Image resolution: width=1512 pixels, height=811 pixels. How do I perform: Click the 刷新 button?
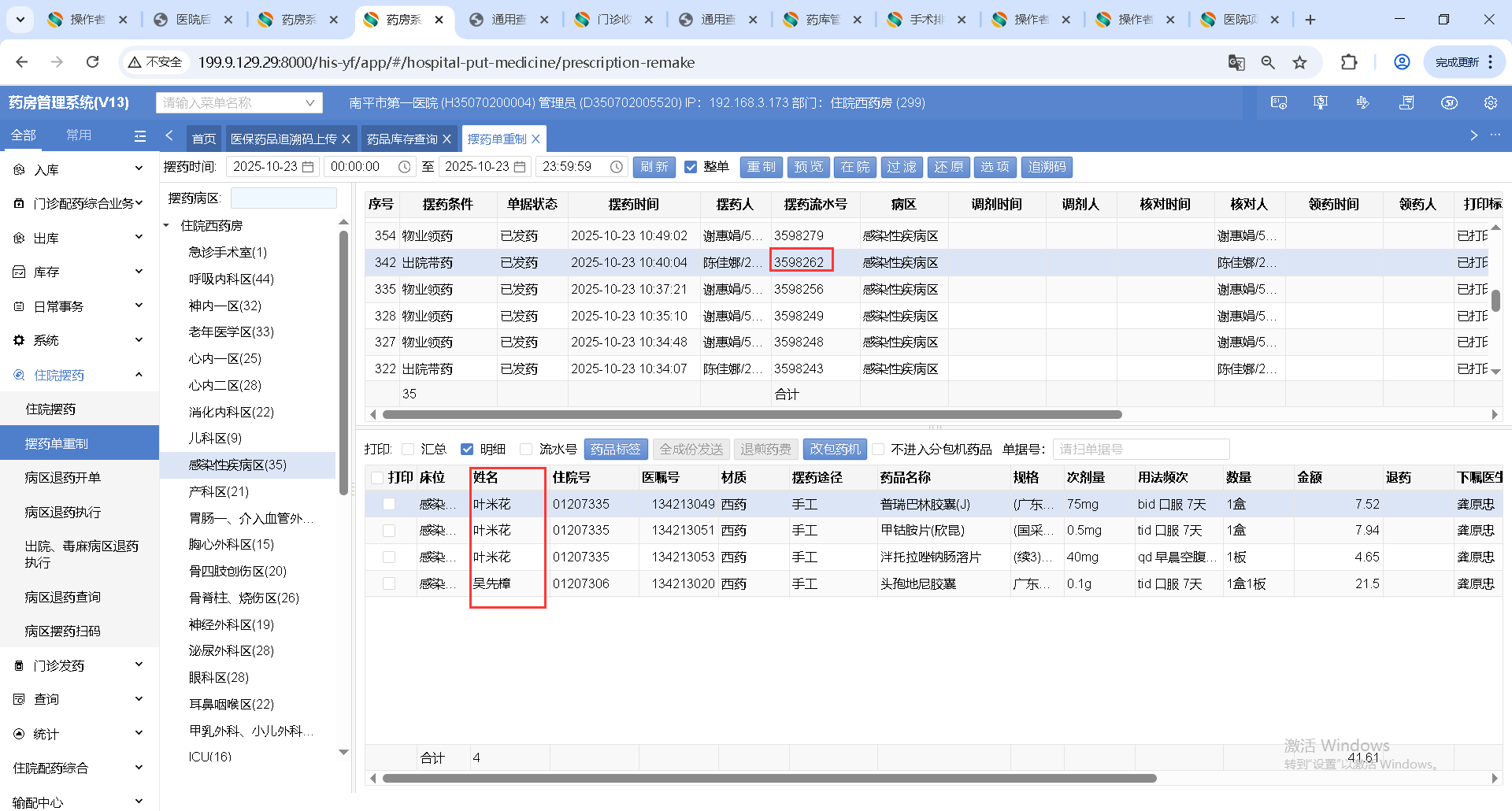click(x=654, y=167)
